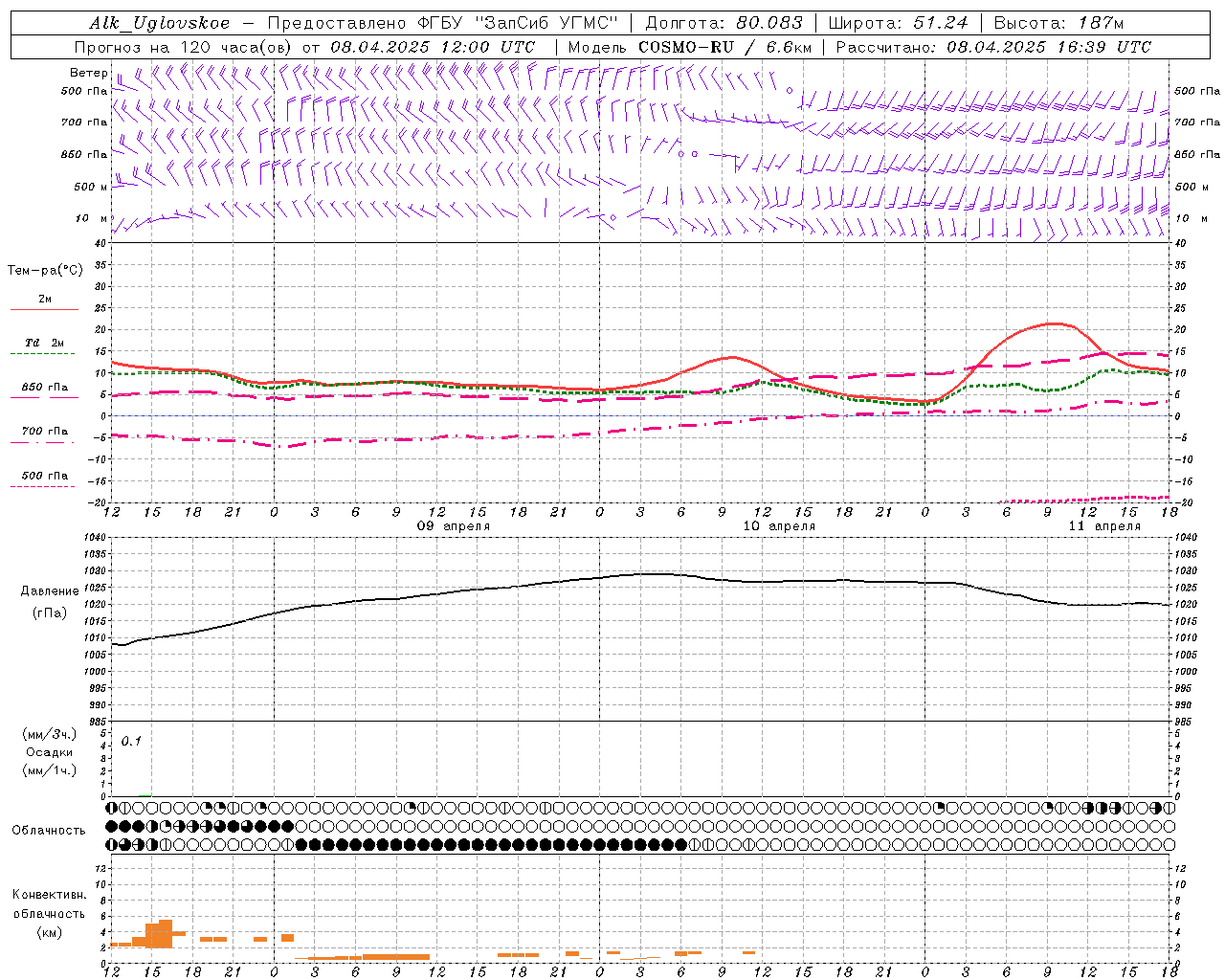The image size is (1225, 980).
Task: Click the longitude value Долгота: 80.083
Action: [x=725, y=24]
